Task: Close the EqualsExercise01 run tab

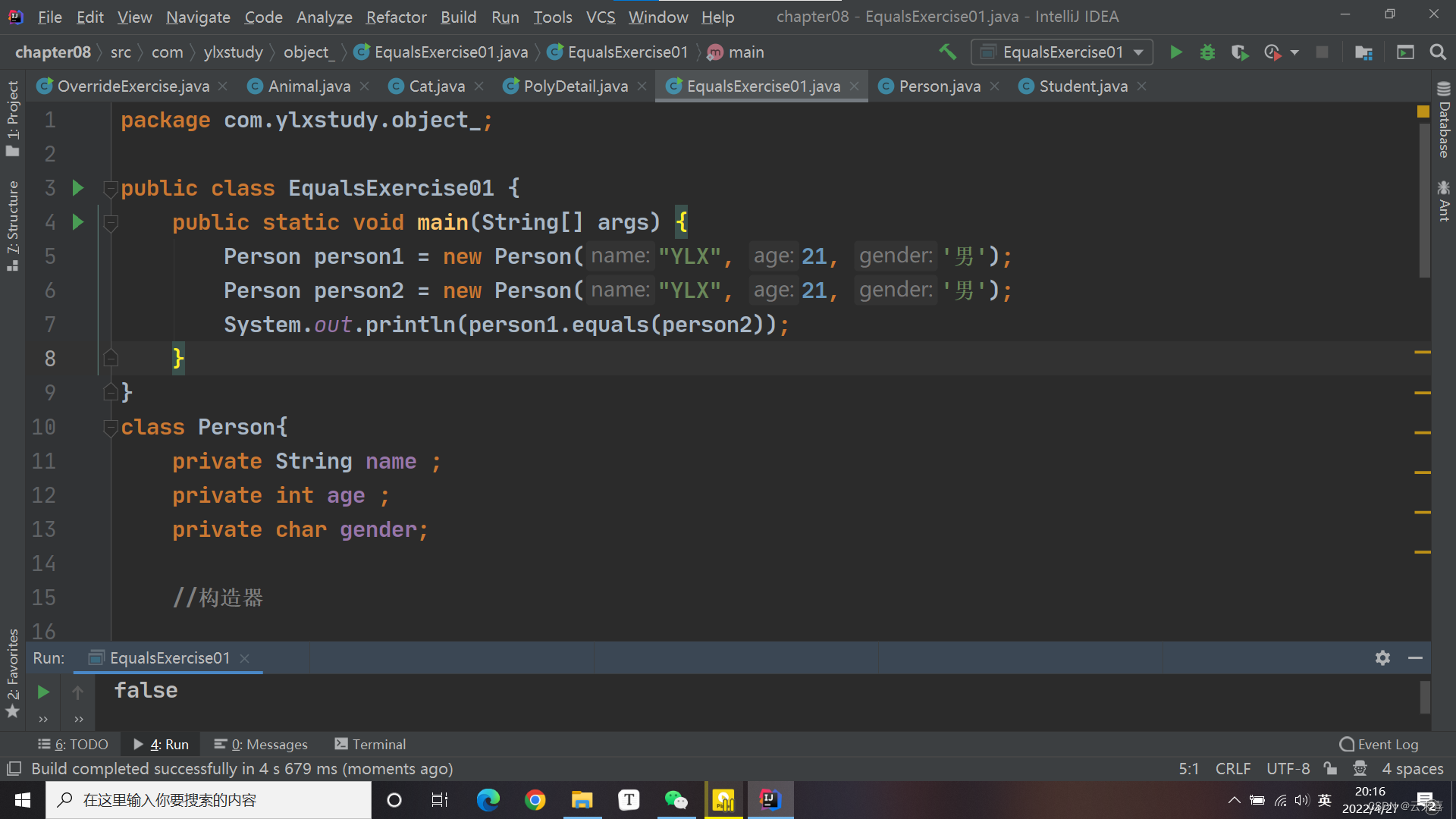Action: click(244, 658)
